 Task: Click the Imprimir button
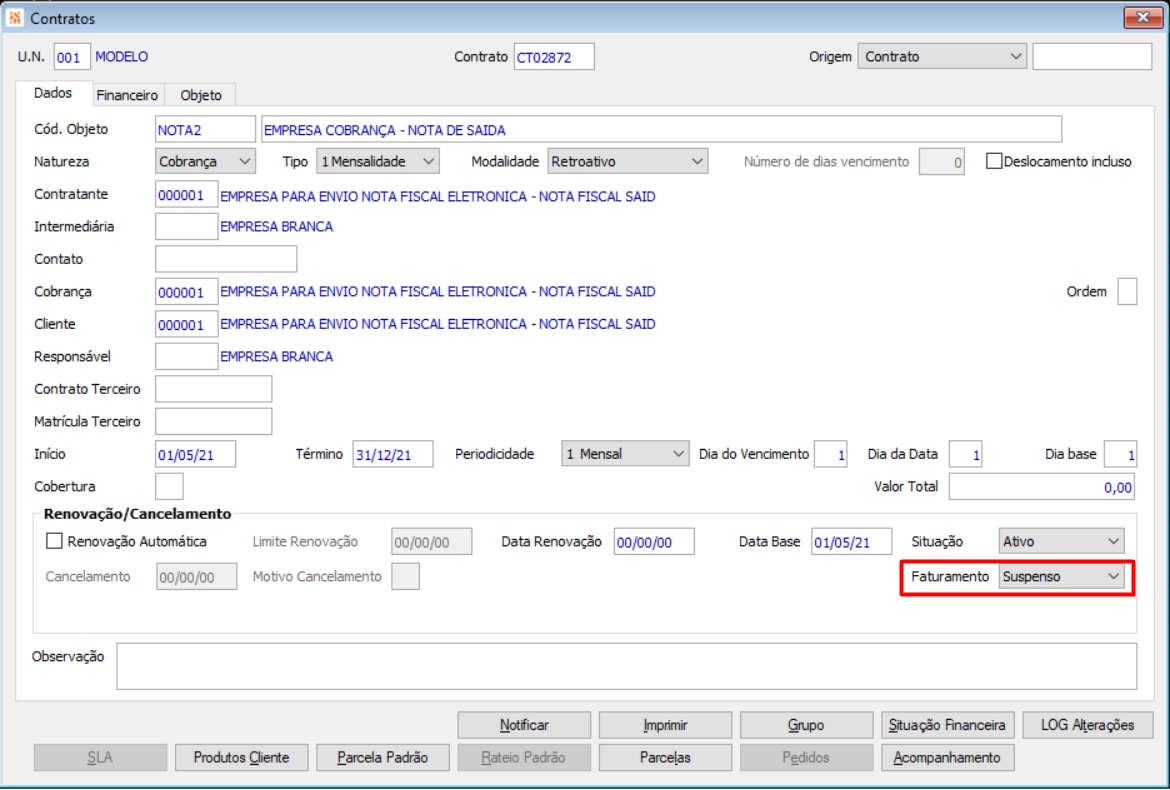[665, 724]
